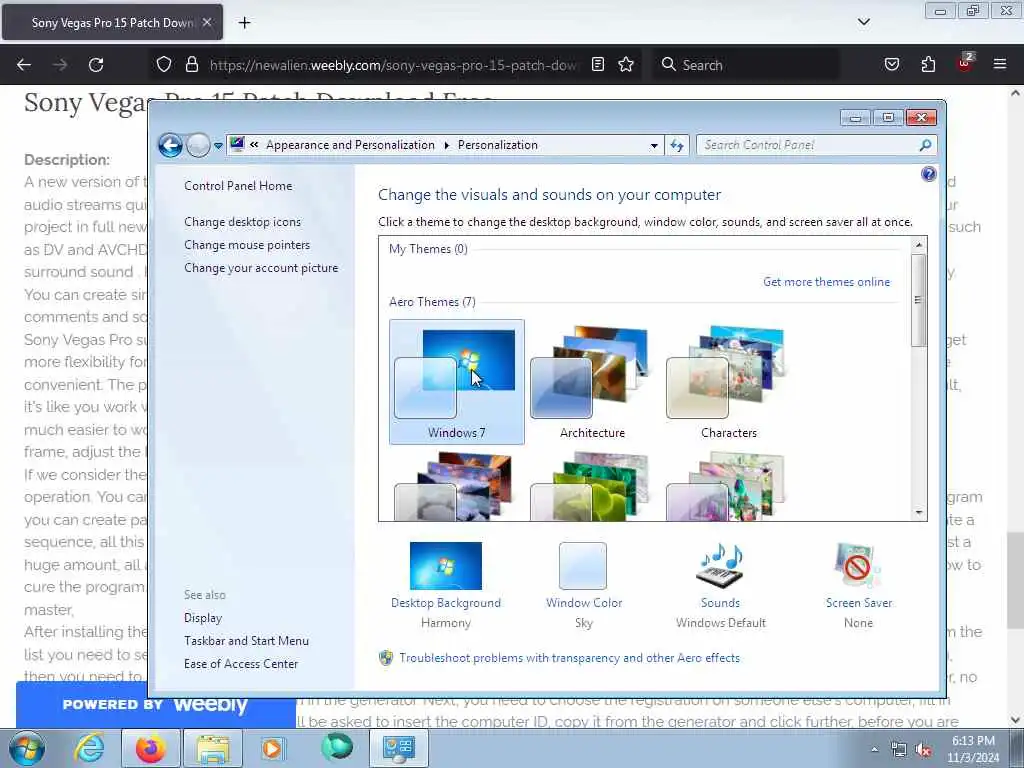Screen dimensions: 1024x768
Task: Close the Sony Vegas Pro tab
Action: pos(207,22)
